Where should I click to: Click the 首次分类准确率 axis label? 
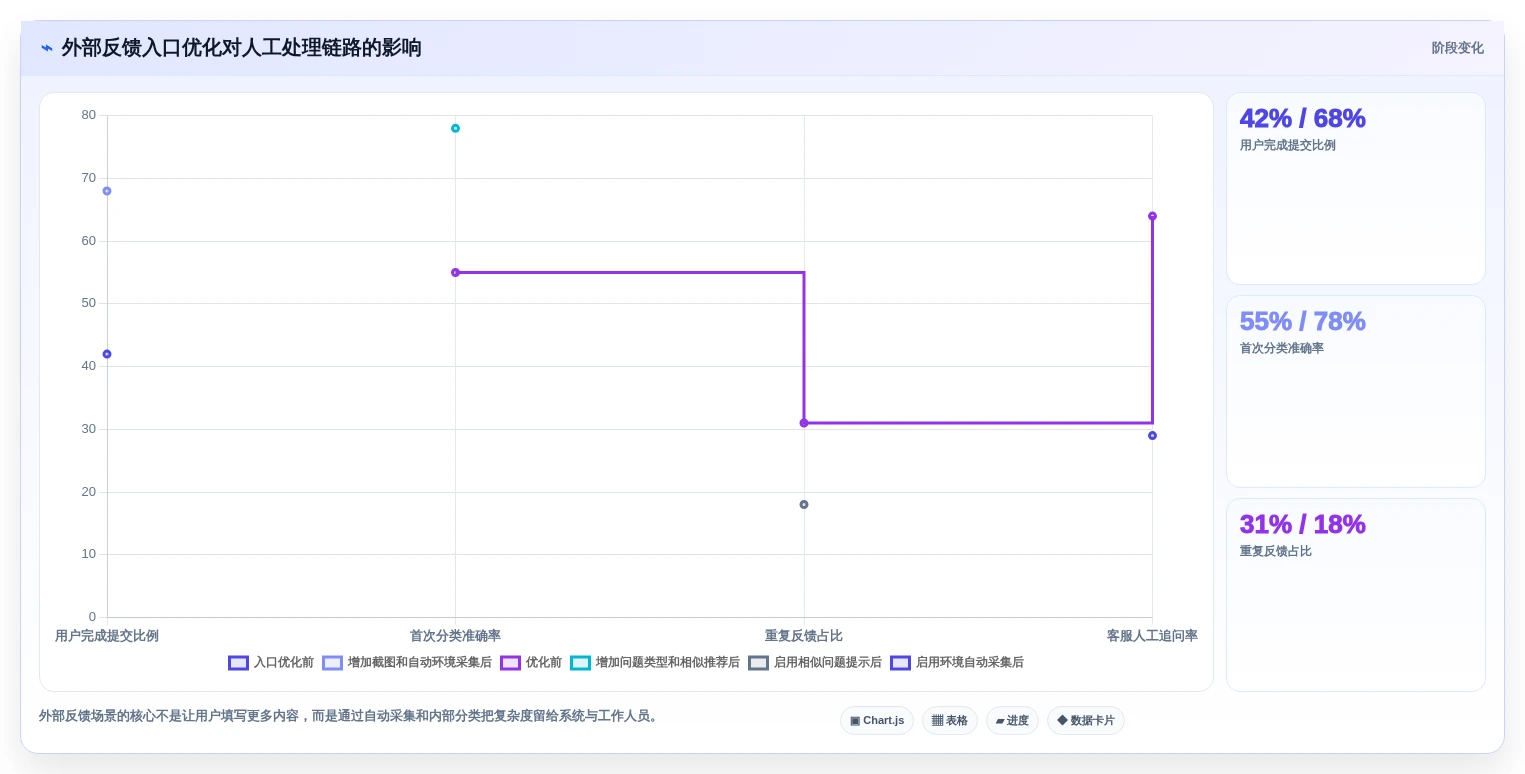455,636
